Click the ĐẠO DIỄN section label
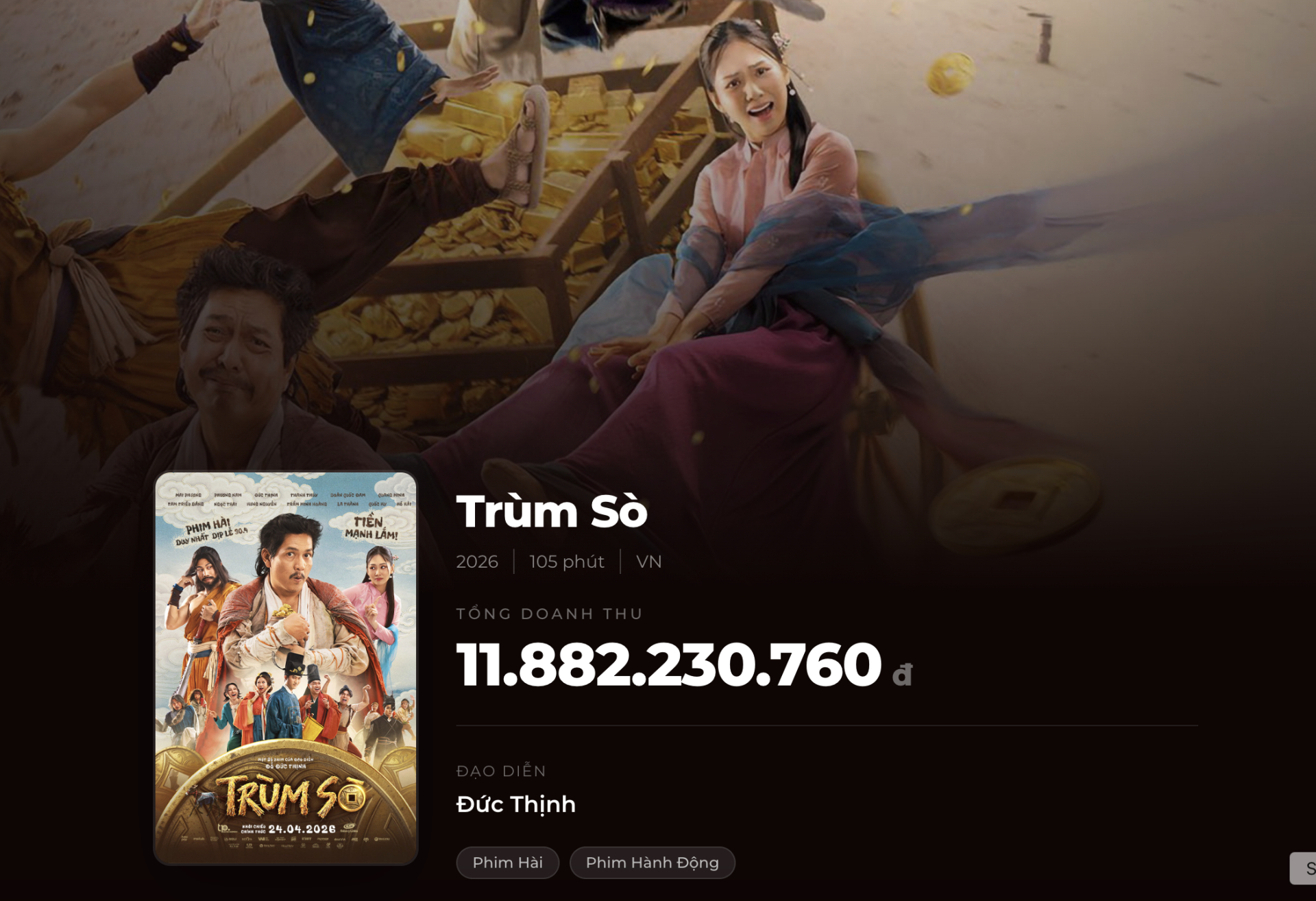This screenshot has height=901, width=1316. (501, 771)
